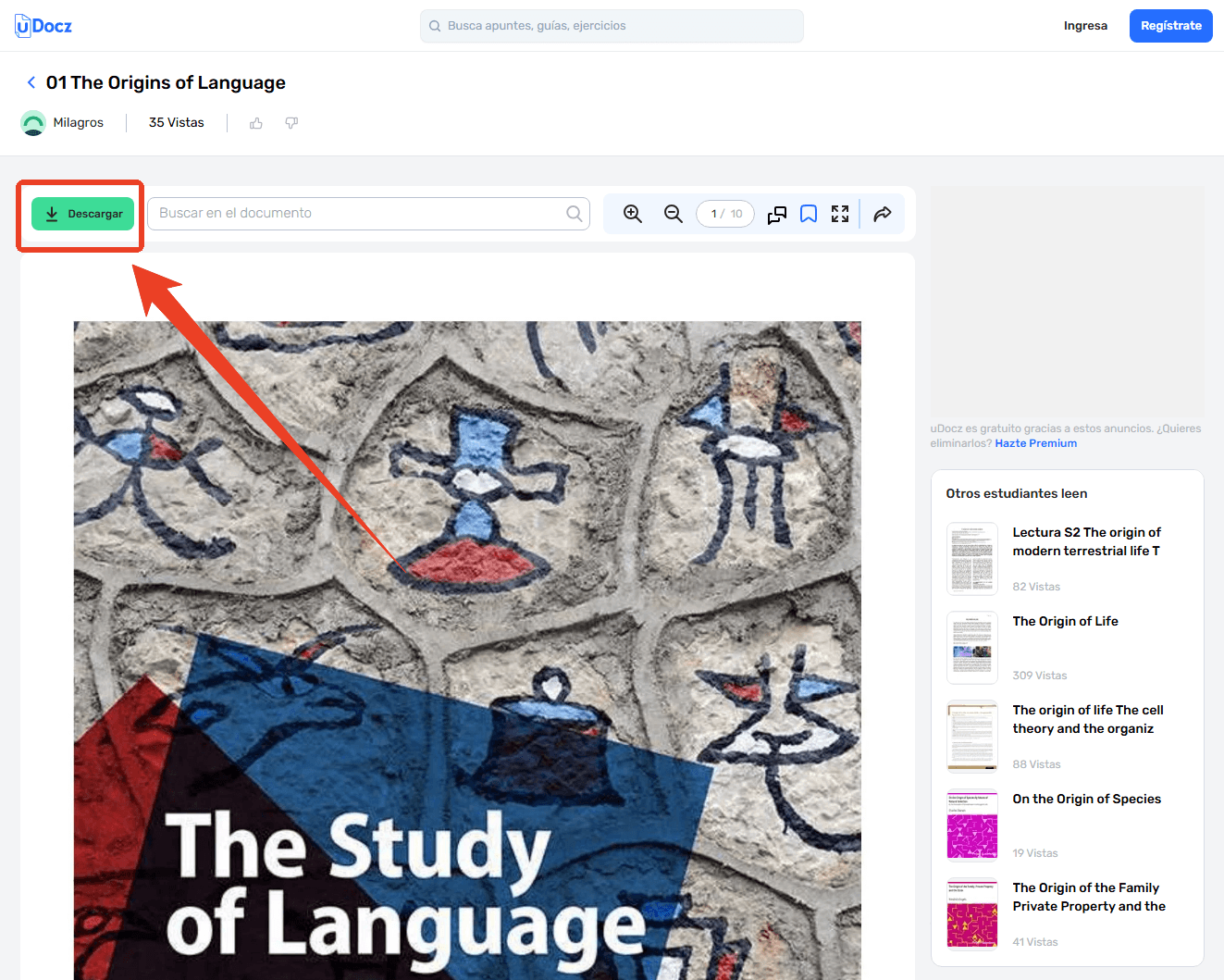Enter fullscreen with the expand icon
The image size is (1224, 980).
(x=840, y=214)
